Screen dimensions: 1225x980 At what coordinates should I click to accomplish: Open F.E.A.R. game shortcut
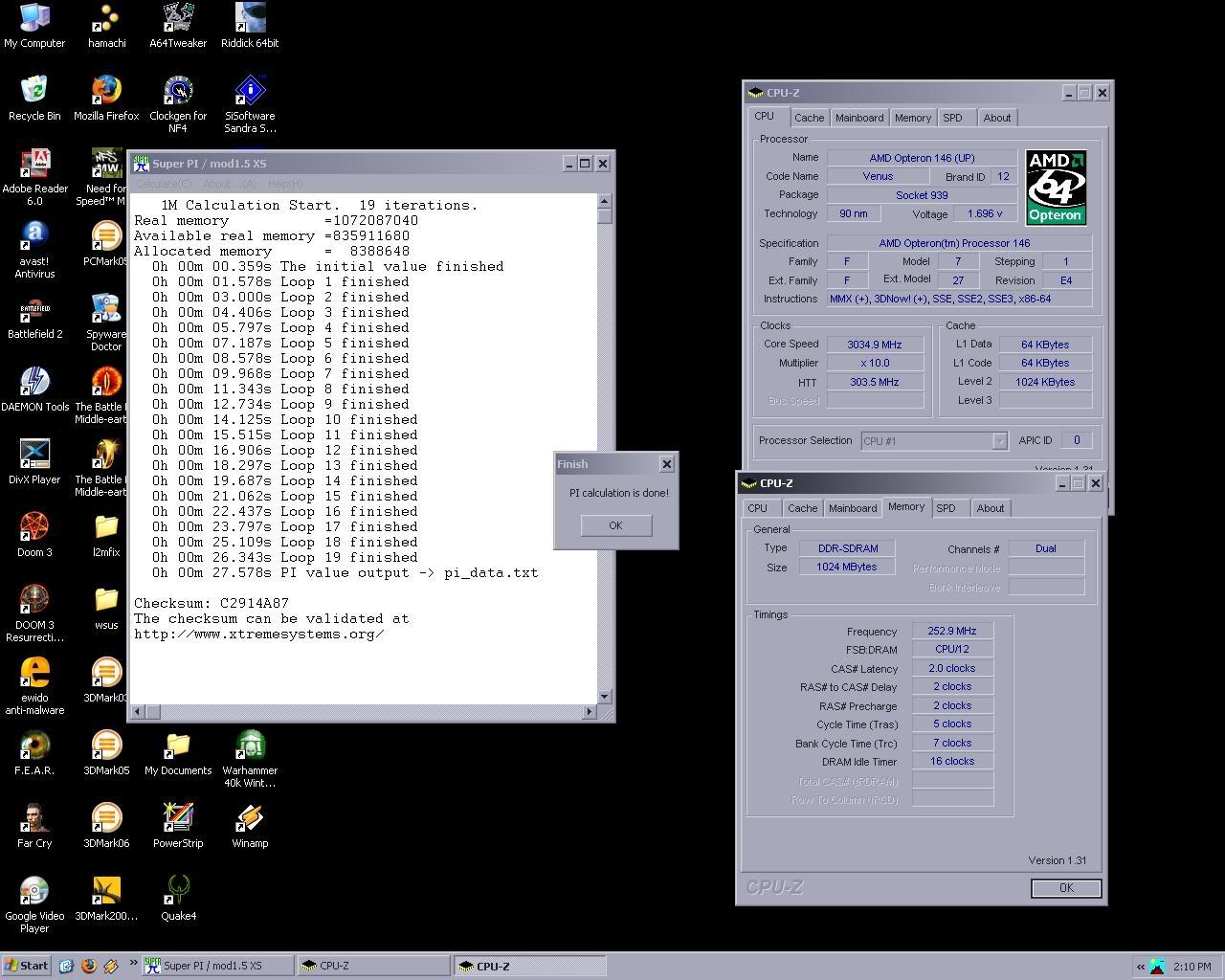tap(34, 753)
